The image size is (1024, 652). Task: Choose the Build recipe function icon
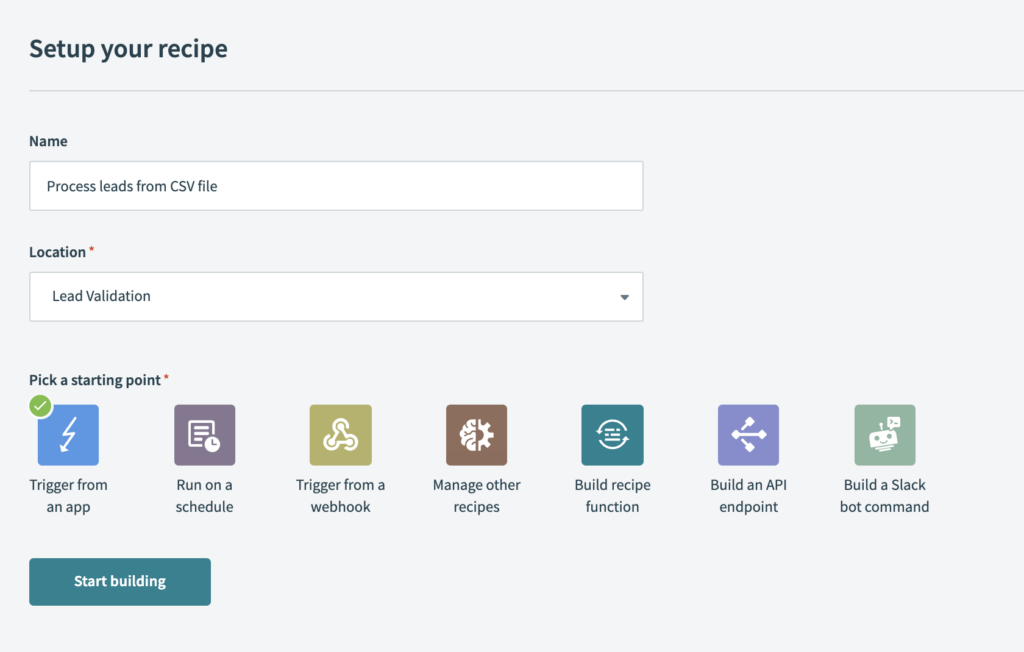[612, 435]
